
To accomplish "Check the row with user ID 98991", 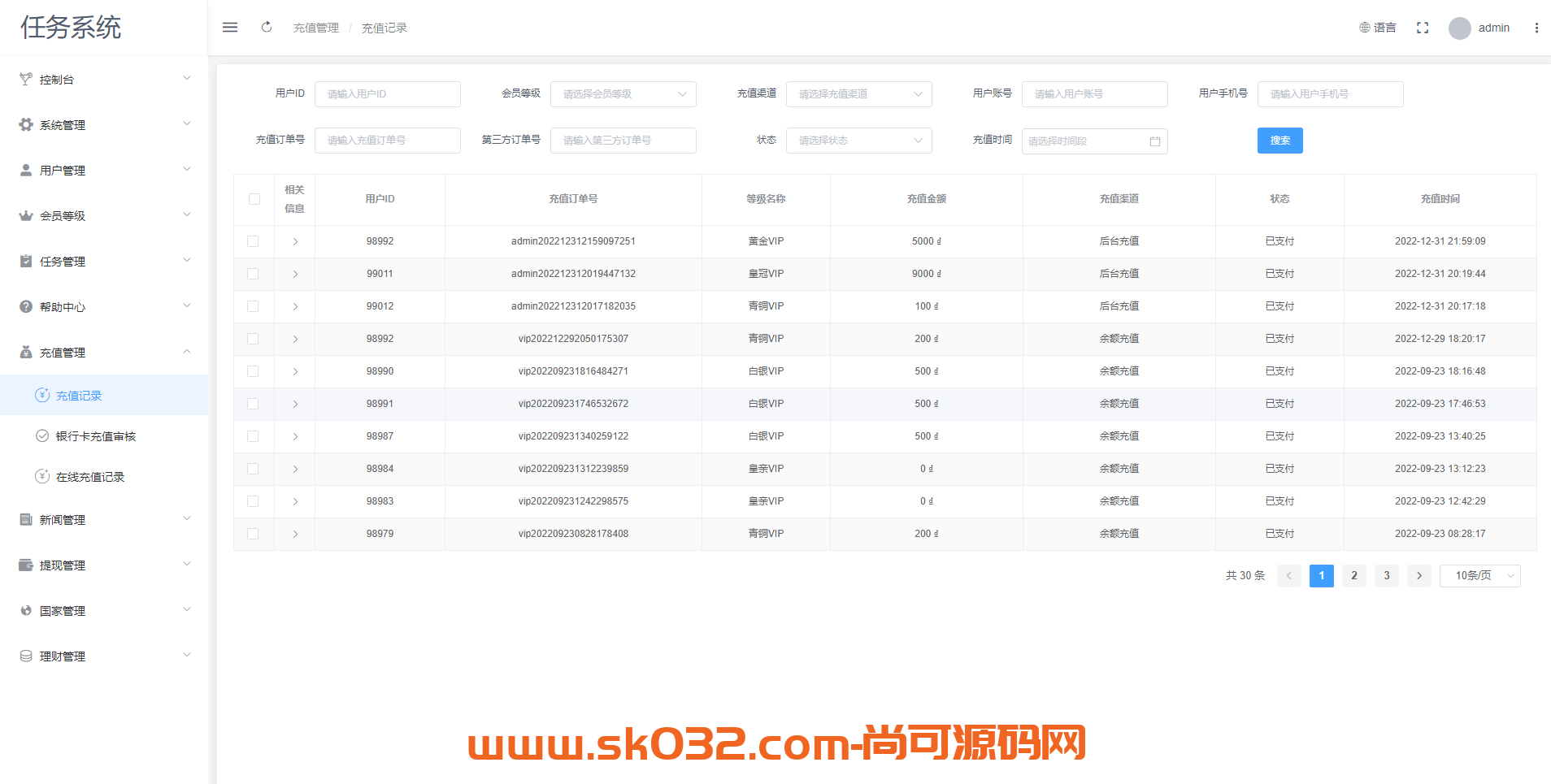I will coord(253,404).
